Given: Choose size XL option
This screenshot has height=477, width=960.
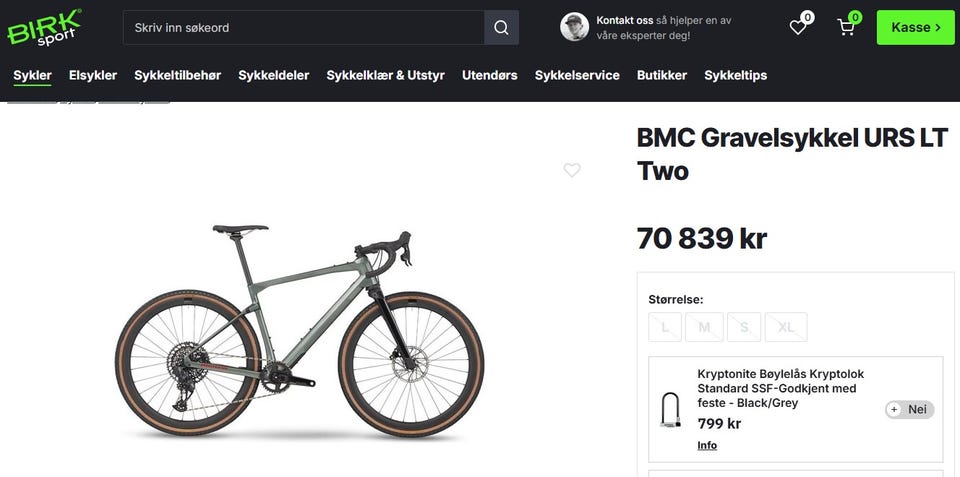Looking at the screenshot, I should click(x=786, y=327).
